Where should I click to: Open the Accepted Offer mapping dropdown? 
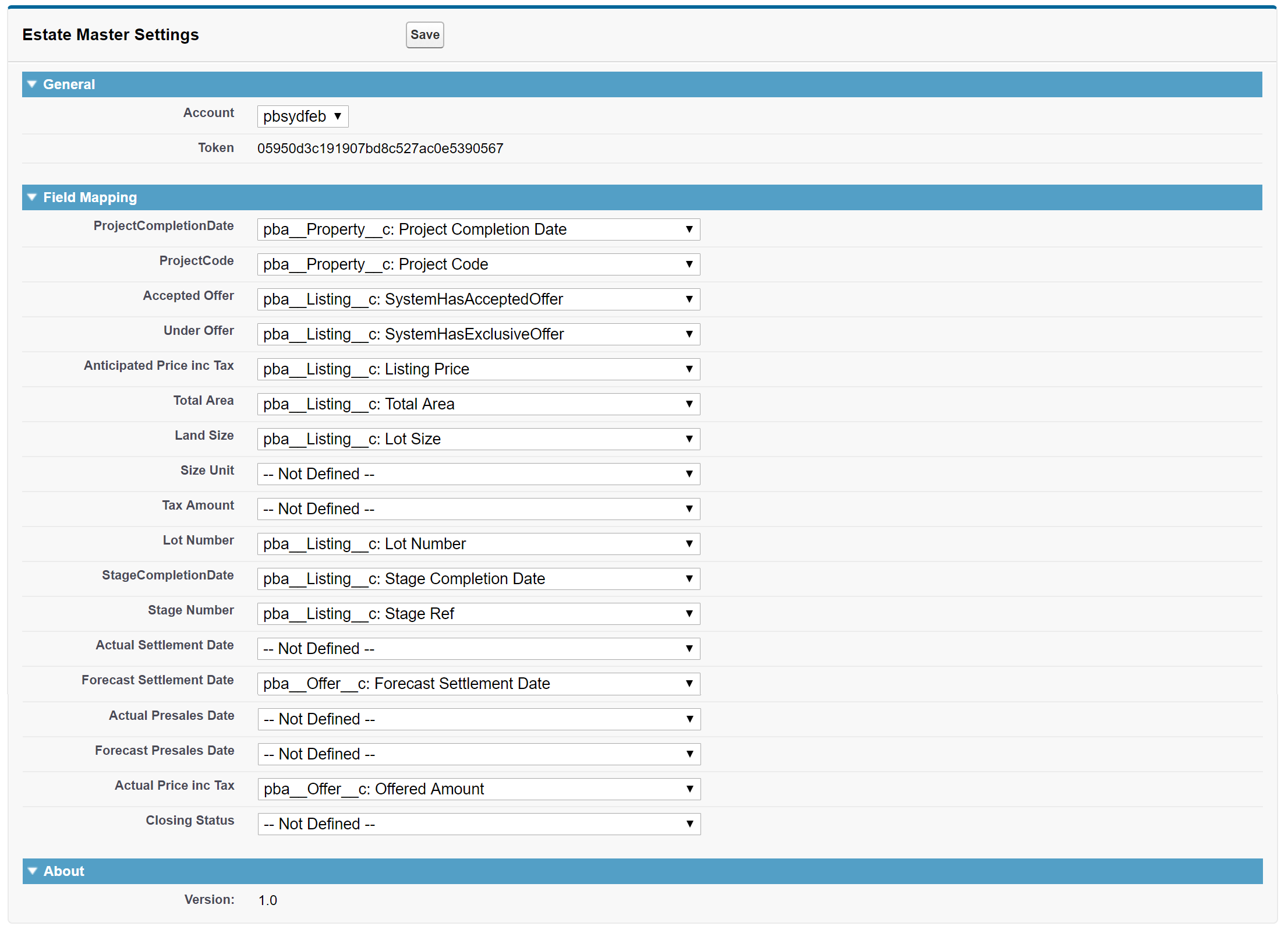(x=478, y=299)
